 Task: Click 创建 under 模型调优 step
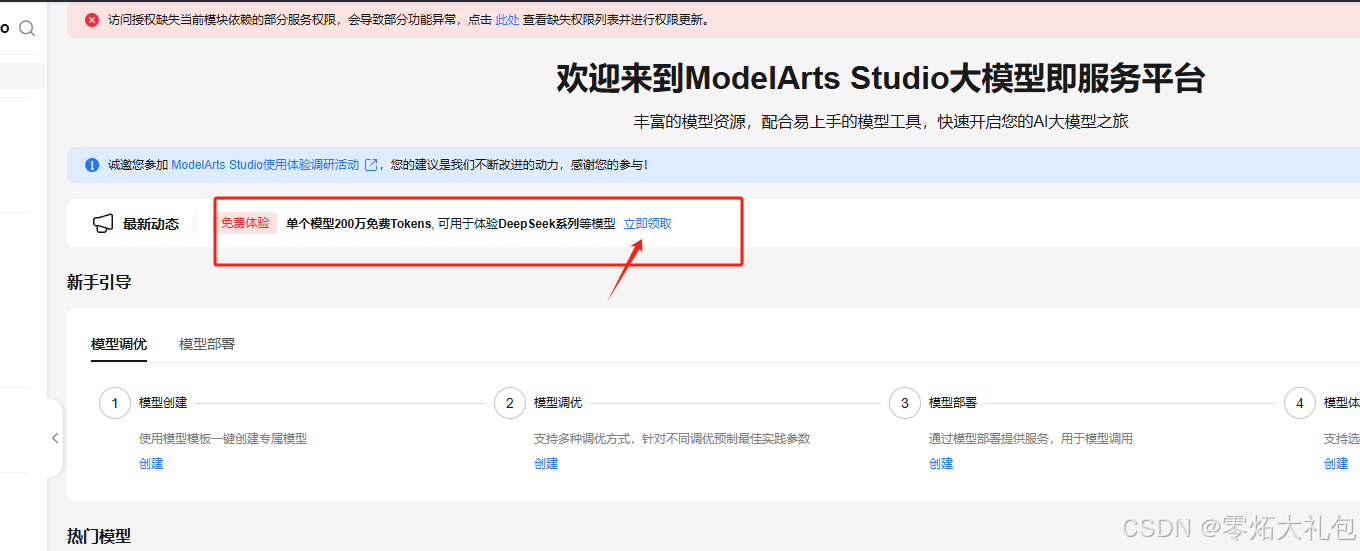tap(546, 464)
